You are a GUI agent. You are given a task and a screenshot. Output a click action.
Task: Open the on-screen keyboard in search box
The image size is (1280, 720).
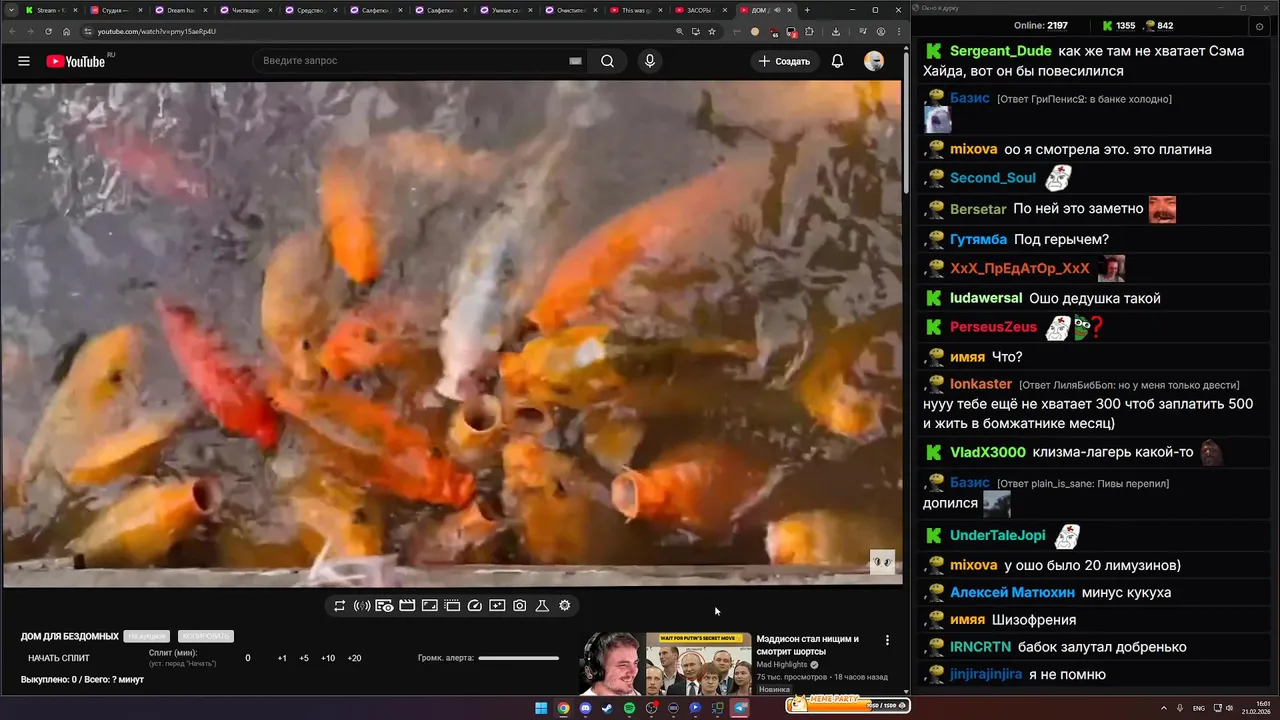[x=575, y=61]
